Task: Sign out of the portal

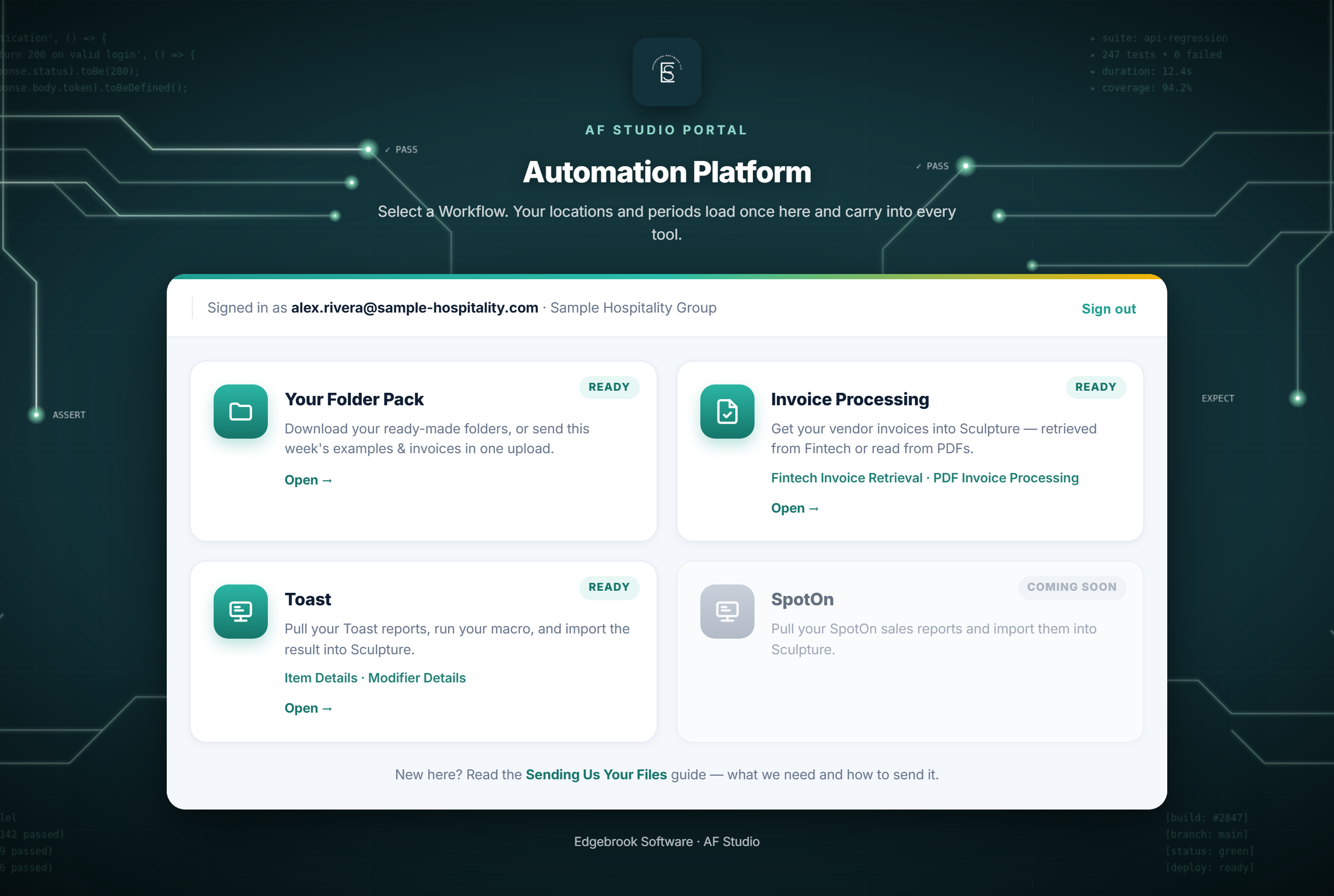Action: [x=1108, y=308]
